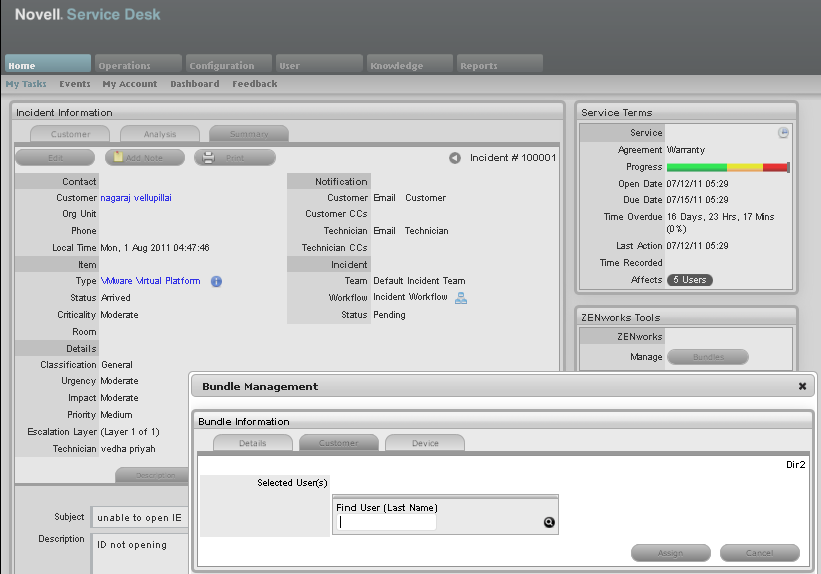Open customer link nagaraj vellupillai
Image resolution: width=821 pixels, height=574 pixels.
pyautogui.click(x=143, y=198)
